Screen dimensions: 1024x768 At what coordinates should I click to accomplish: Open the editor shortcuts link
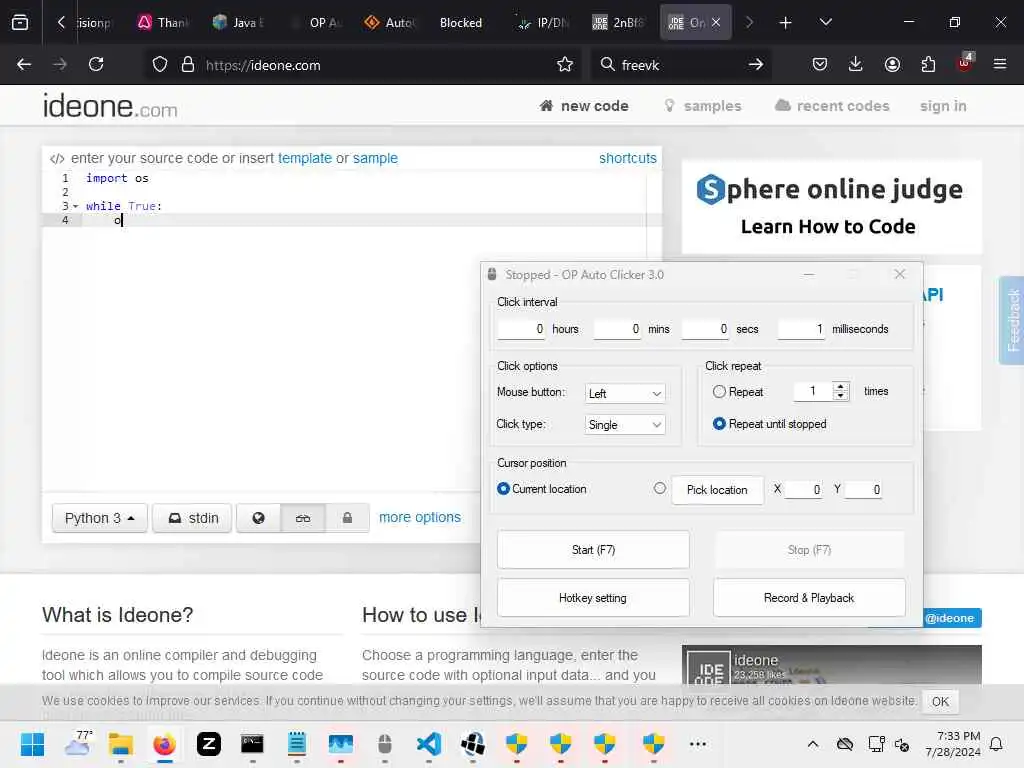tap(628, 158)
